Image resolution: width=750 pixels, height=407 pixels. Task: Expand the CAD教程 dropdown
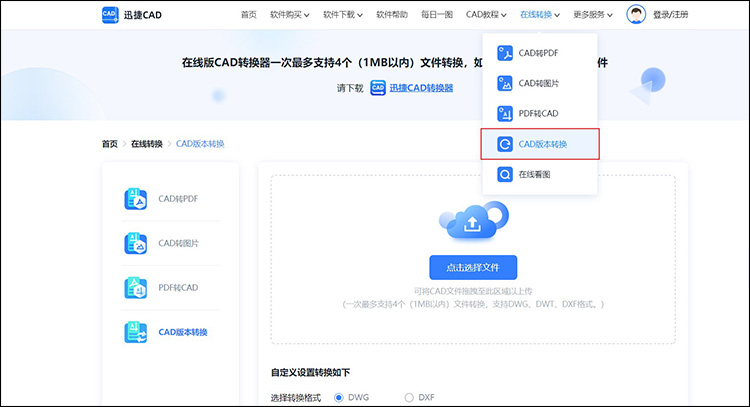coord(486,15)
